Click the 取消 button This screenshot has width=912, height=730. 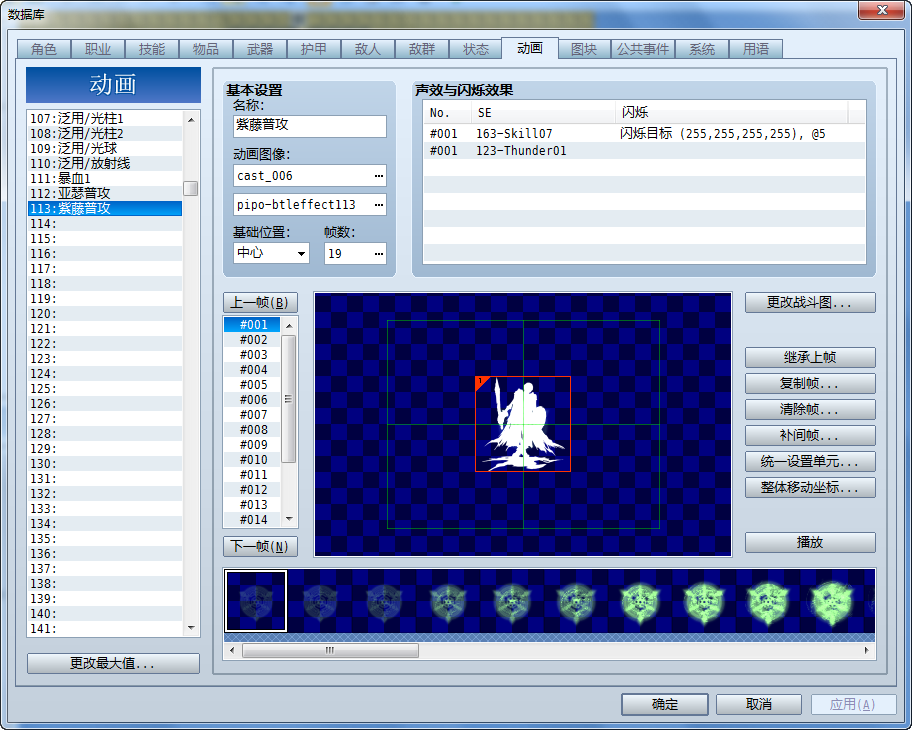click(x=759, y=704)
